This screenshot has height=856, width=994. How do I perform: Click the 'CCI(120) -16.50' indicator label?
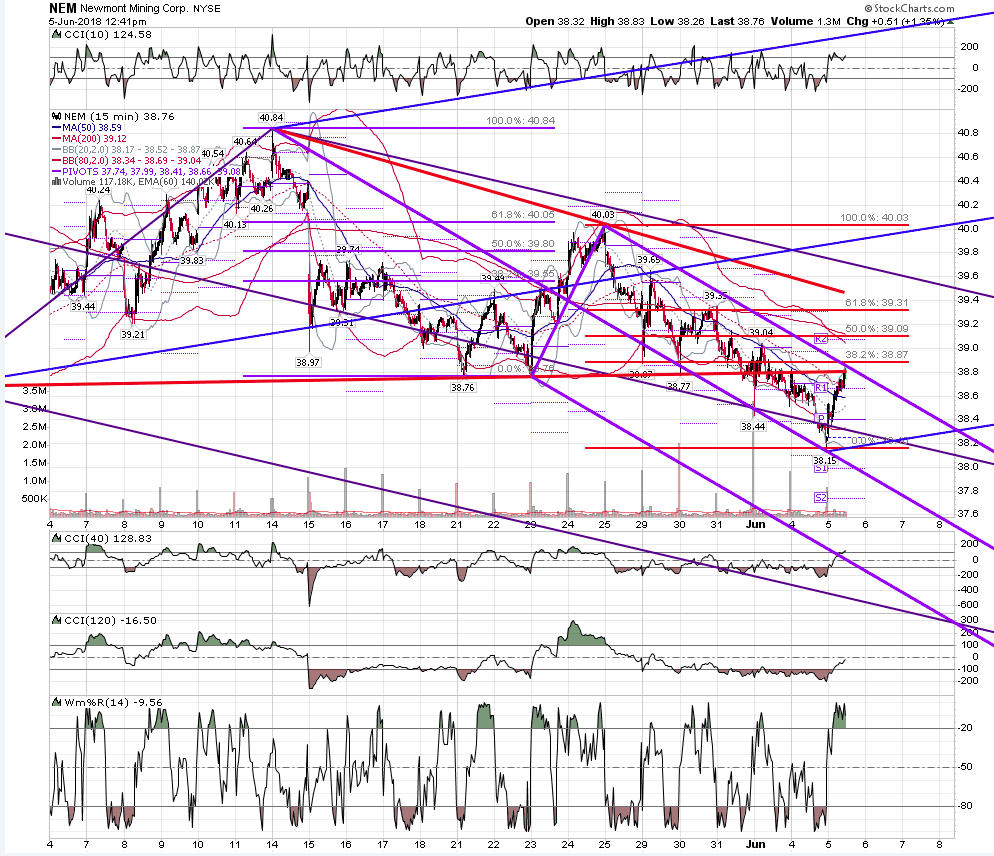point(105,620)
